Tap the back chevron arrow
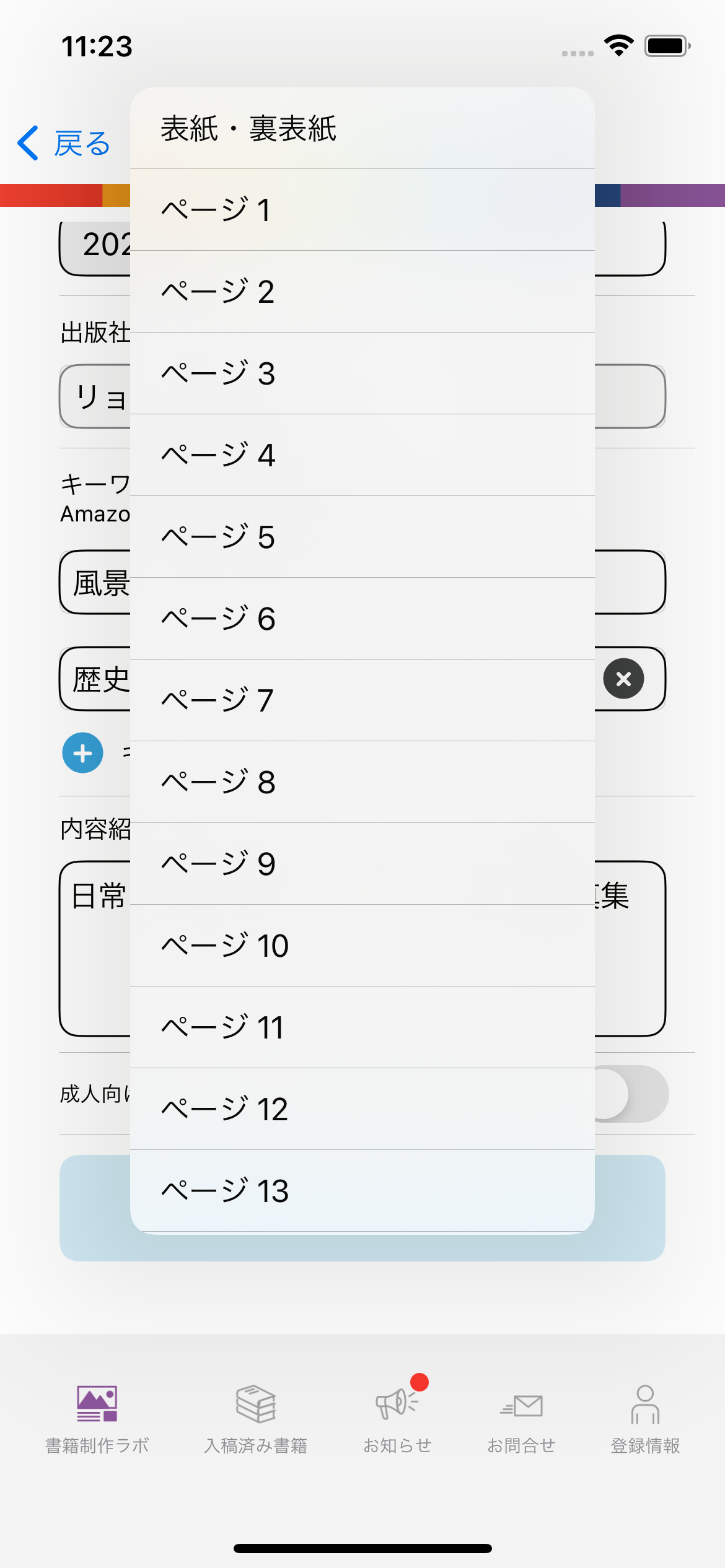This screenshot has width=725, height=1568. (x=29, y=143)
